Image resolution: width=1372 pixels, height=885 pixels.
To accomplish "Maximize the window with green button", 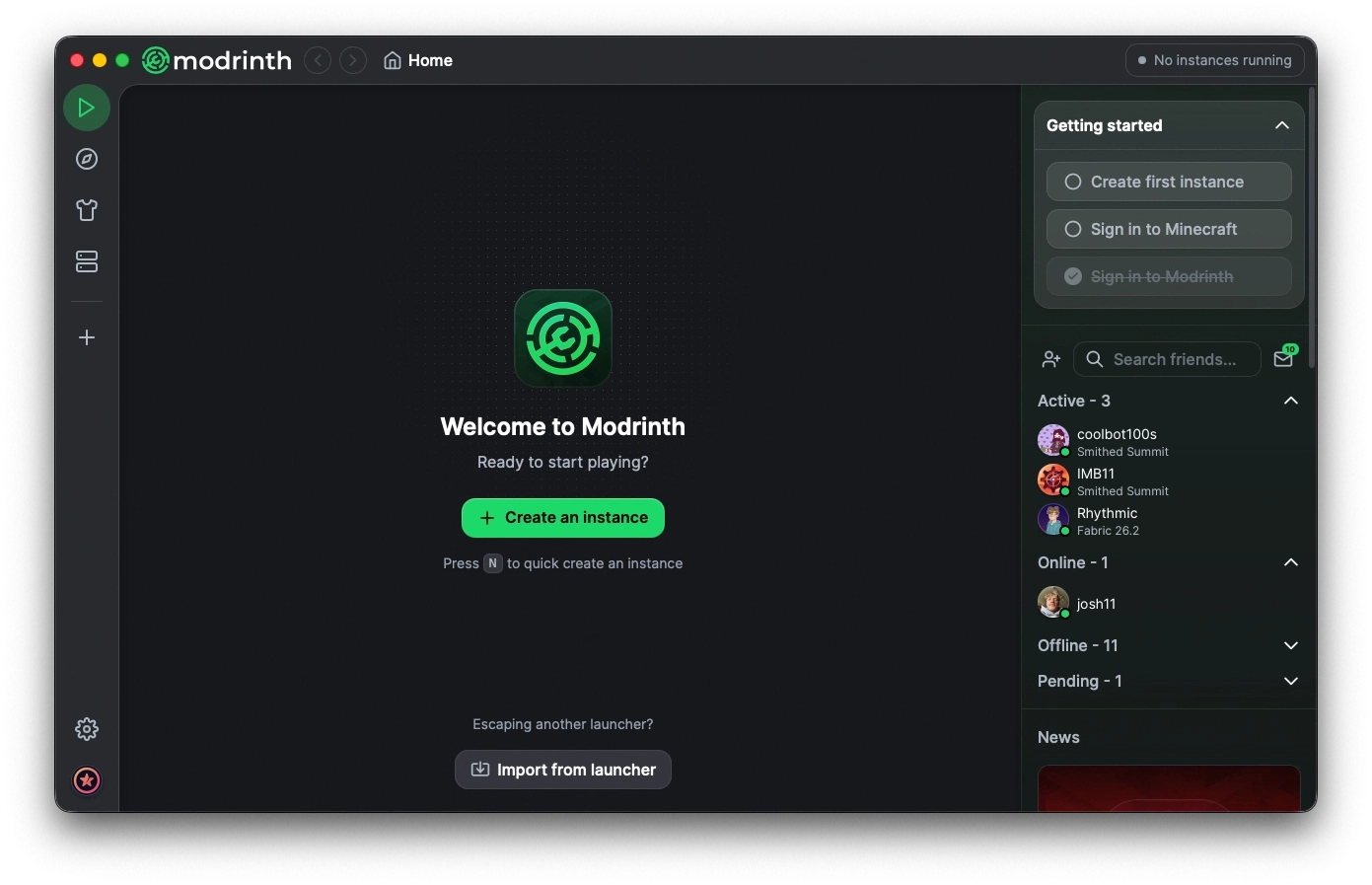I will (x=122, y=60).
